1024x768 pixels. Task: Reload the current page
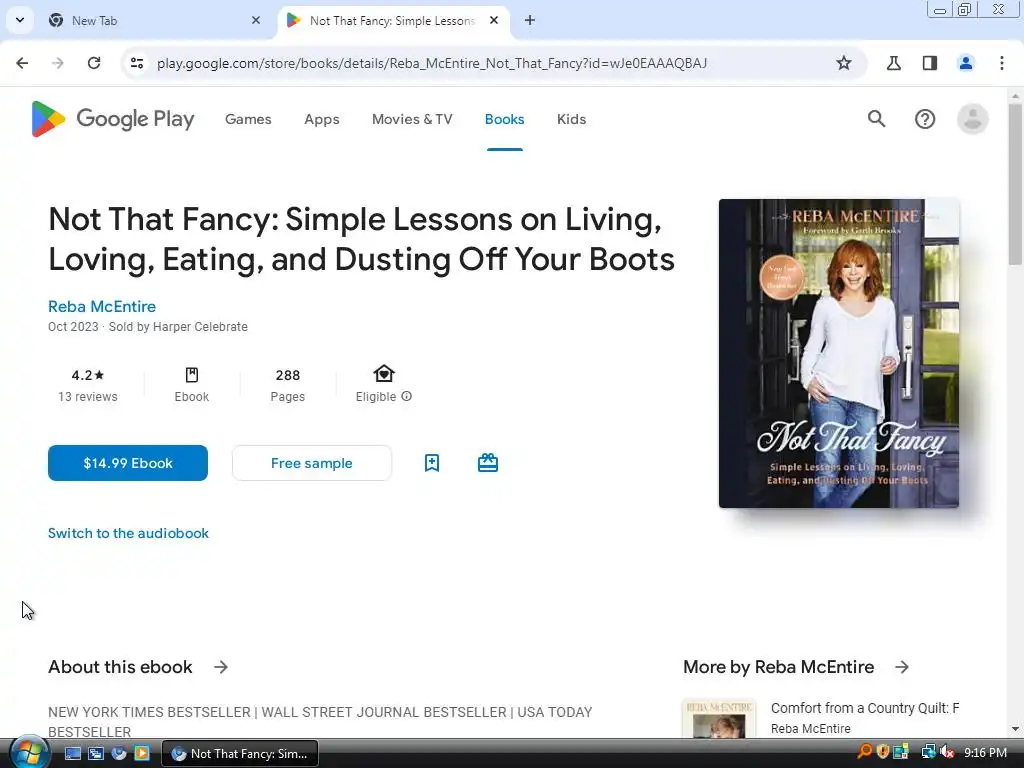pos(94,63)
